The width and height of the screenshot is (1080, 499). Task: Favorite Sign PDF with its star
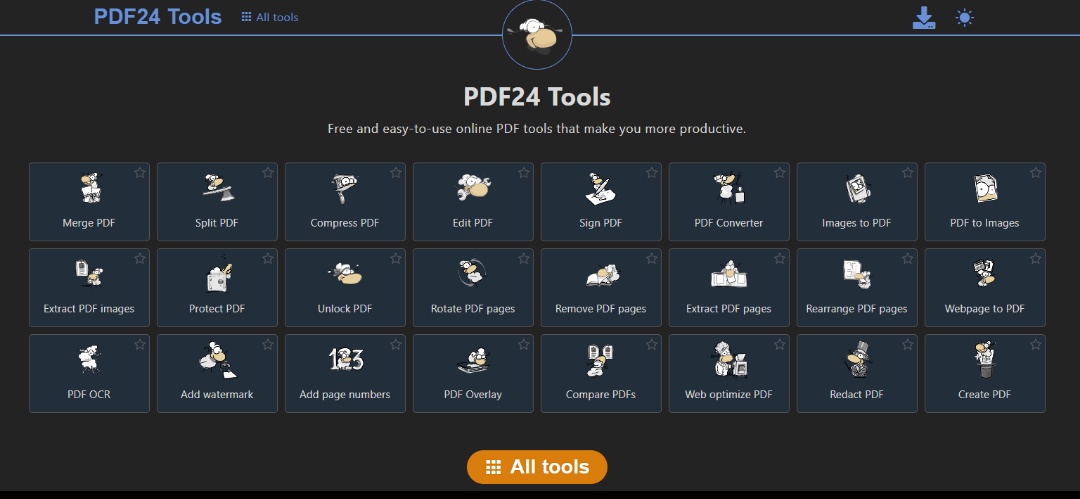[652, 172]
